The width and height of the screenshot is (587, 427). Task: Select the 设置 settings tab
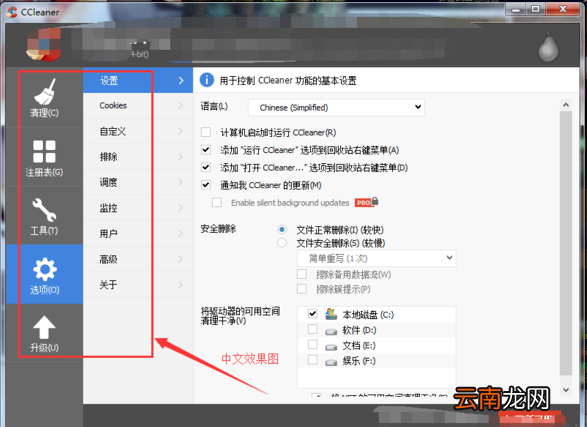[138, 80]
